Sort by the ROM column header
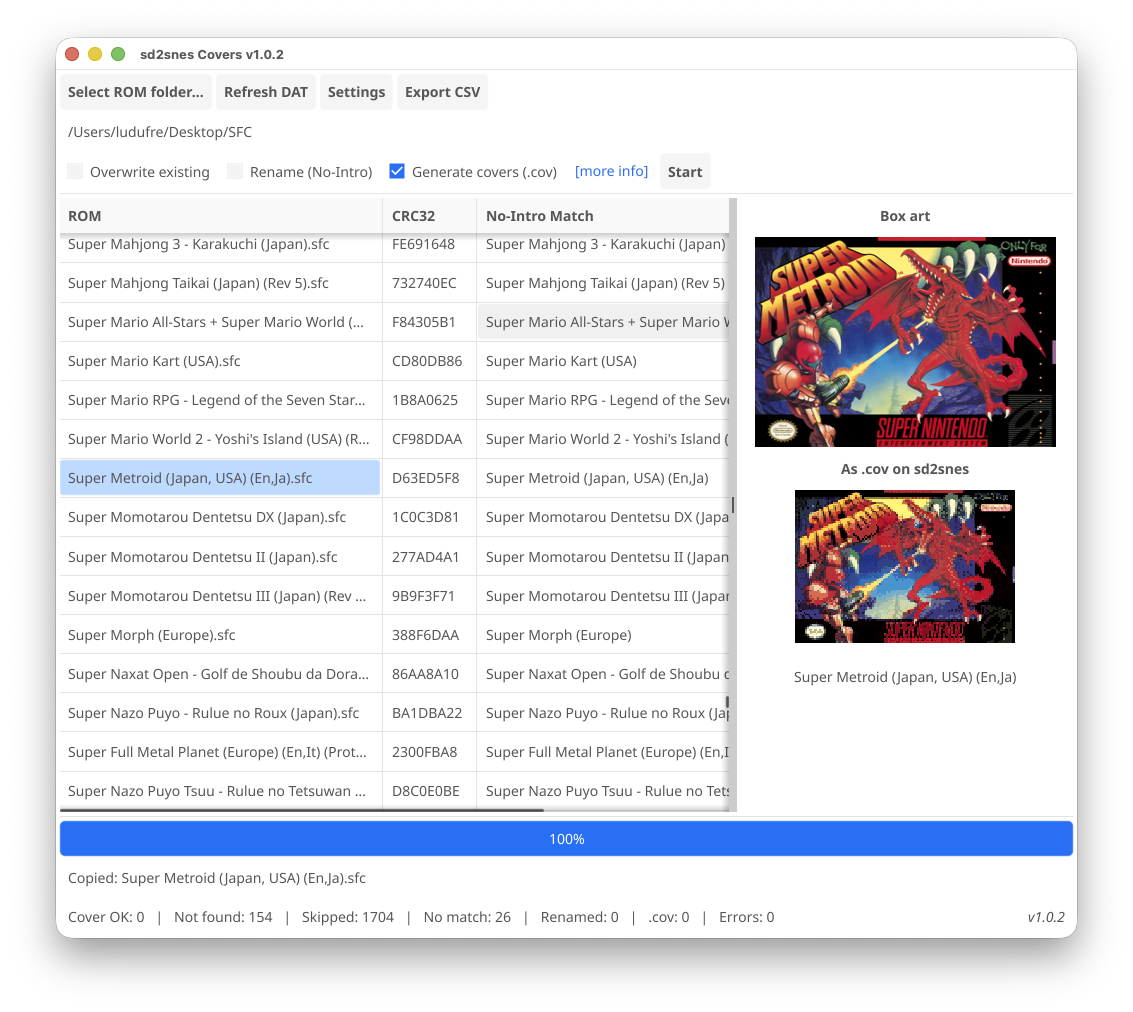 click(220, 216)
